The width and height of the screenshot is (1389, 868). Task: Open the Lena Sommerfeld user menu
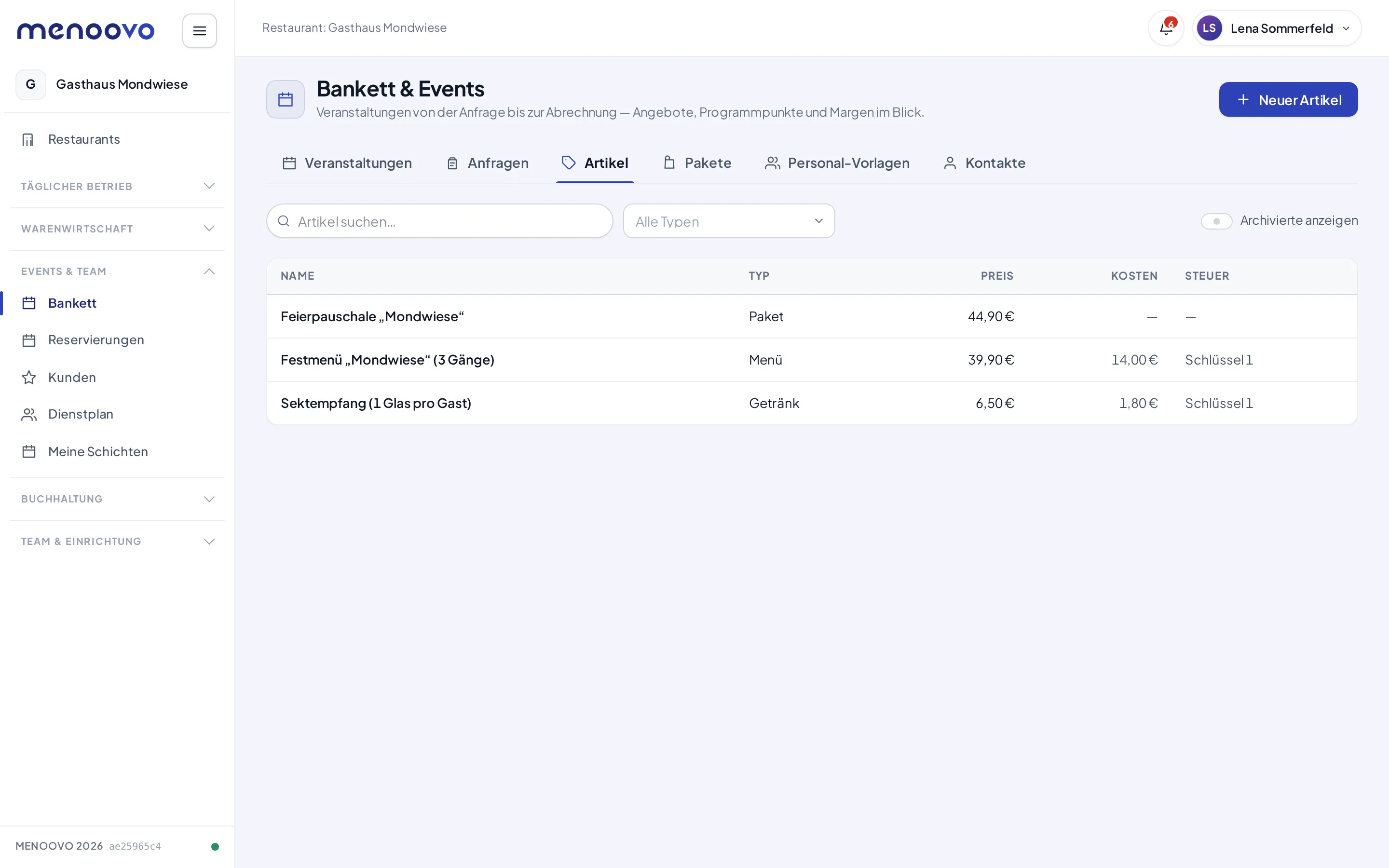click(x=1277, y=28)
